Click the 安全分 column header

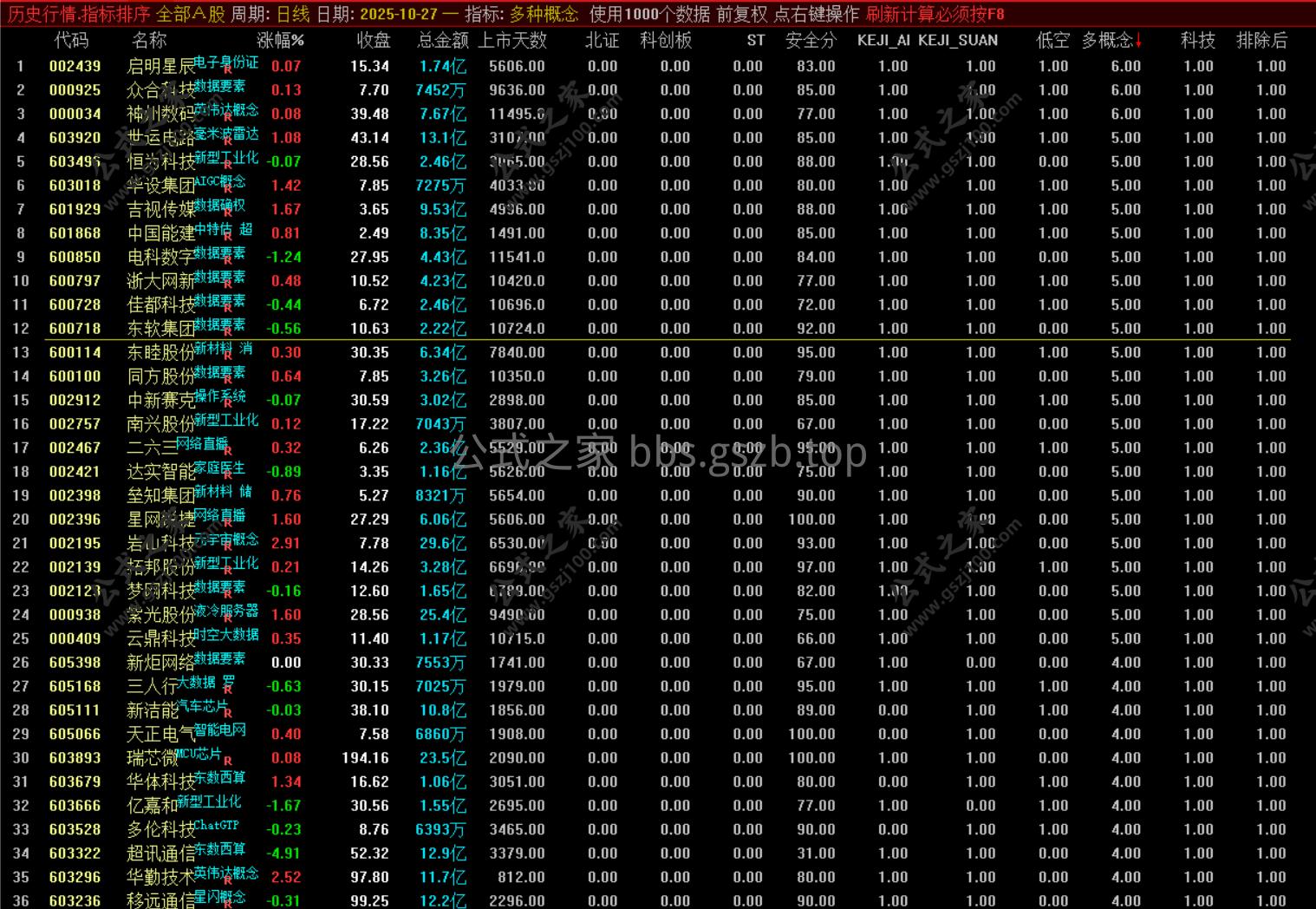[811, 40]
